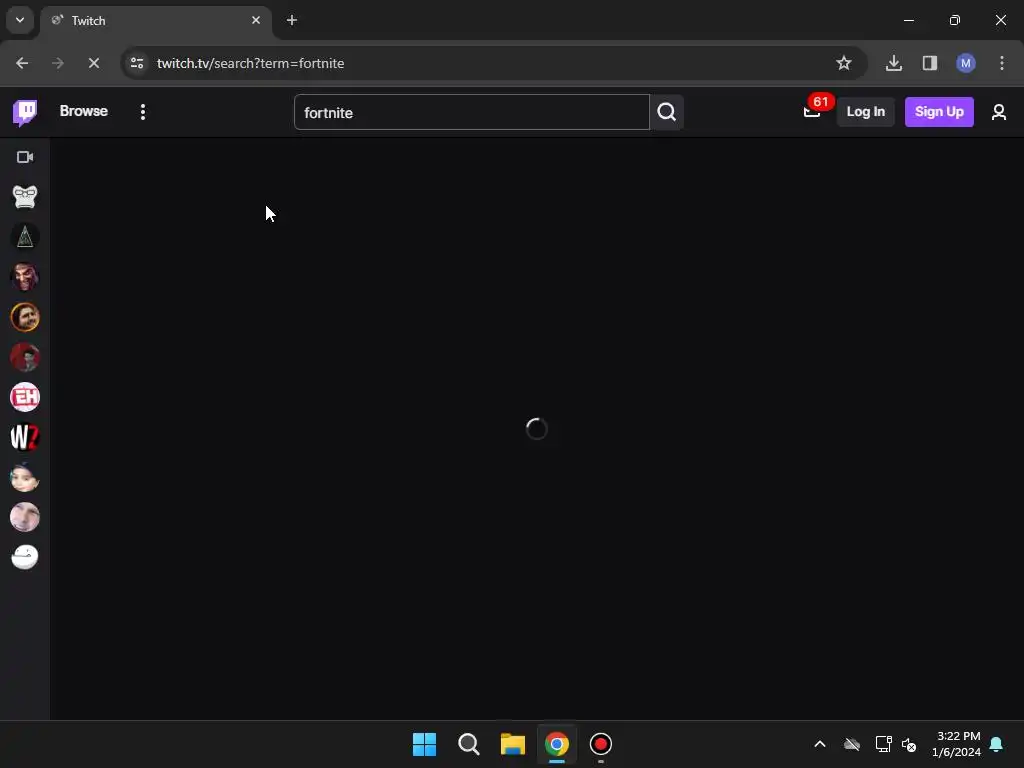Open the monitor display tray icon
The height and width of the screenshot is (768, 1024).
coord(883,744)
